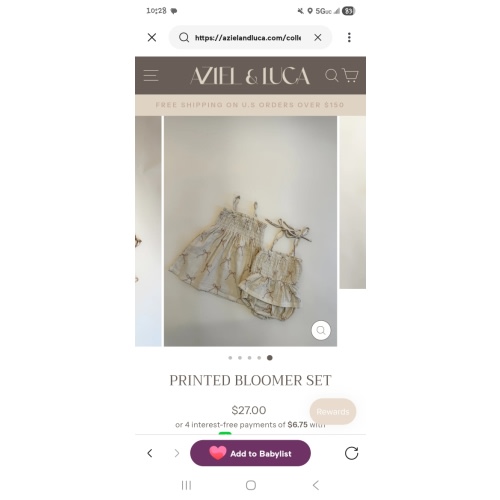Go back with the browser back arrow

150,453
